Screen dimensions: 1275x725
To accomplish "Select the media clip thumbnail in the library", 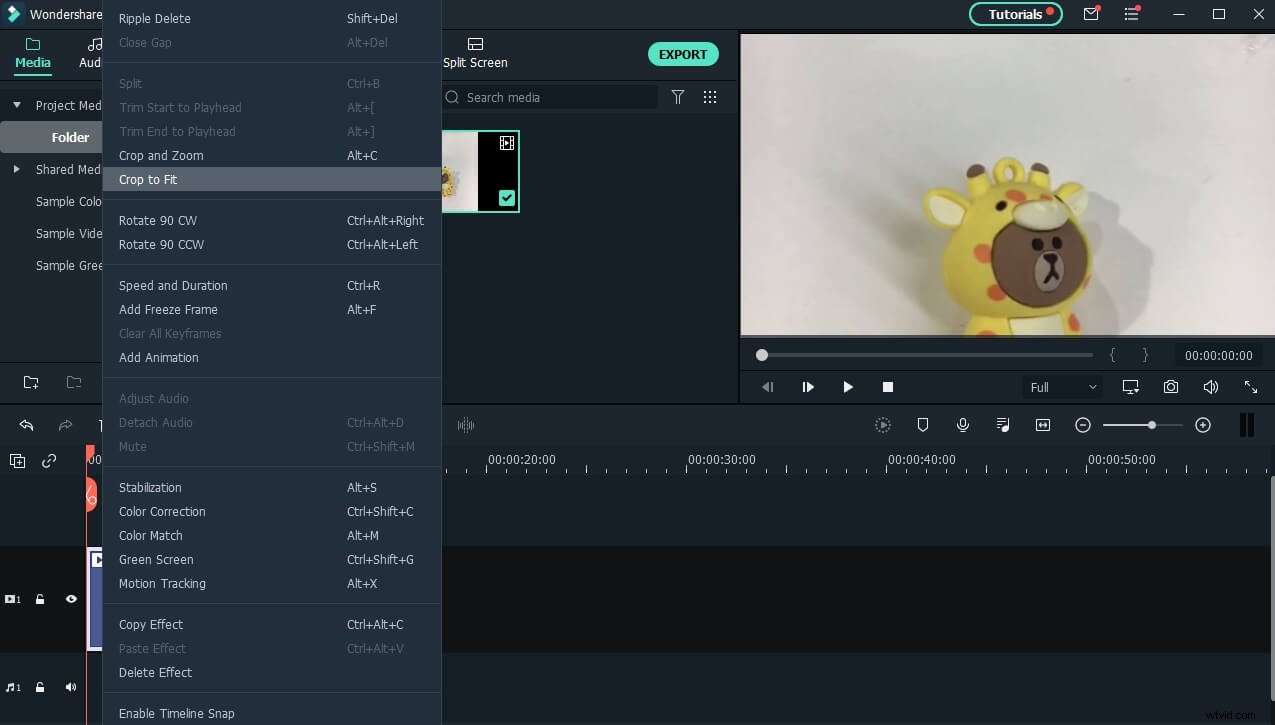I will tap(480, 170).
